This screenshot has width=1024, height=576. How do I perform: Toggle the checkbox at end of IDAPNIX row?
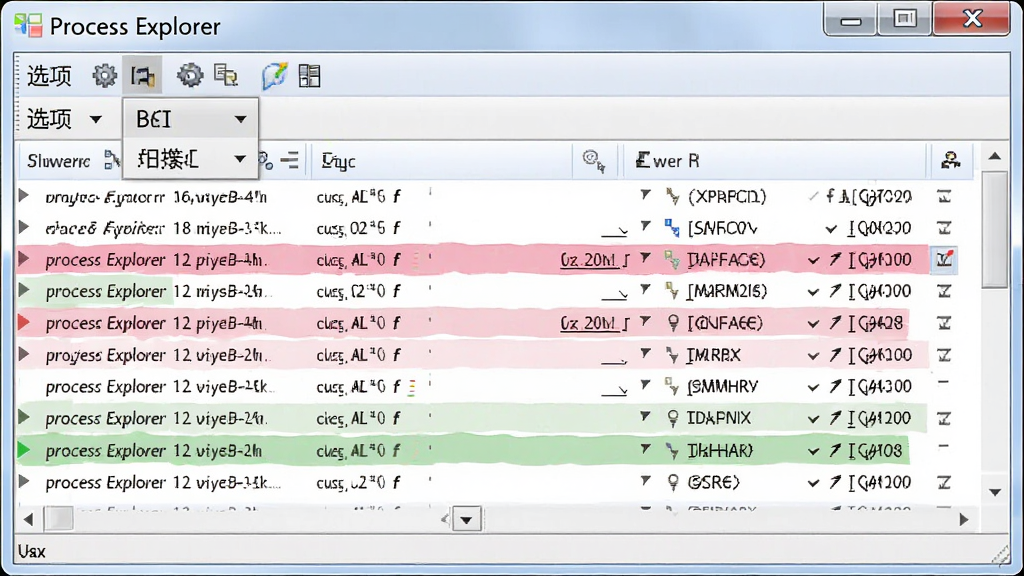click(944, 418)
